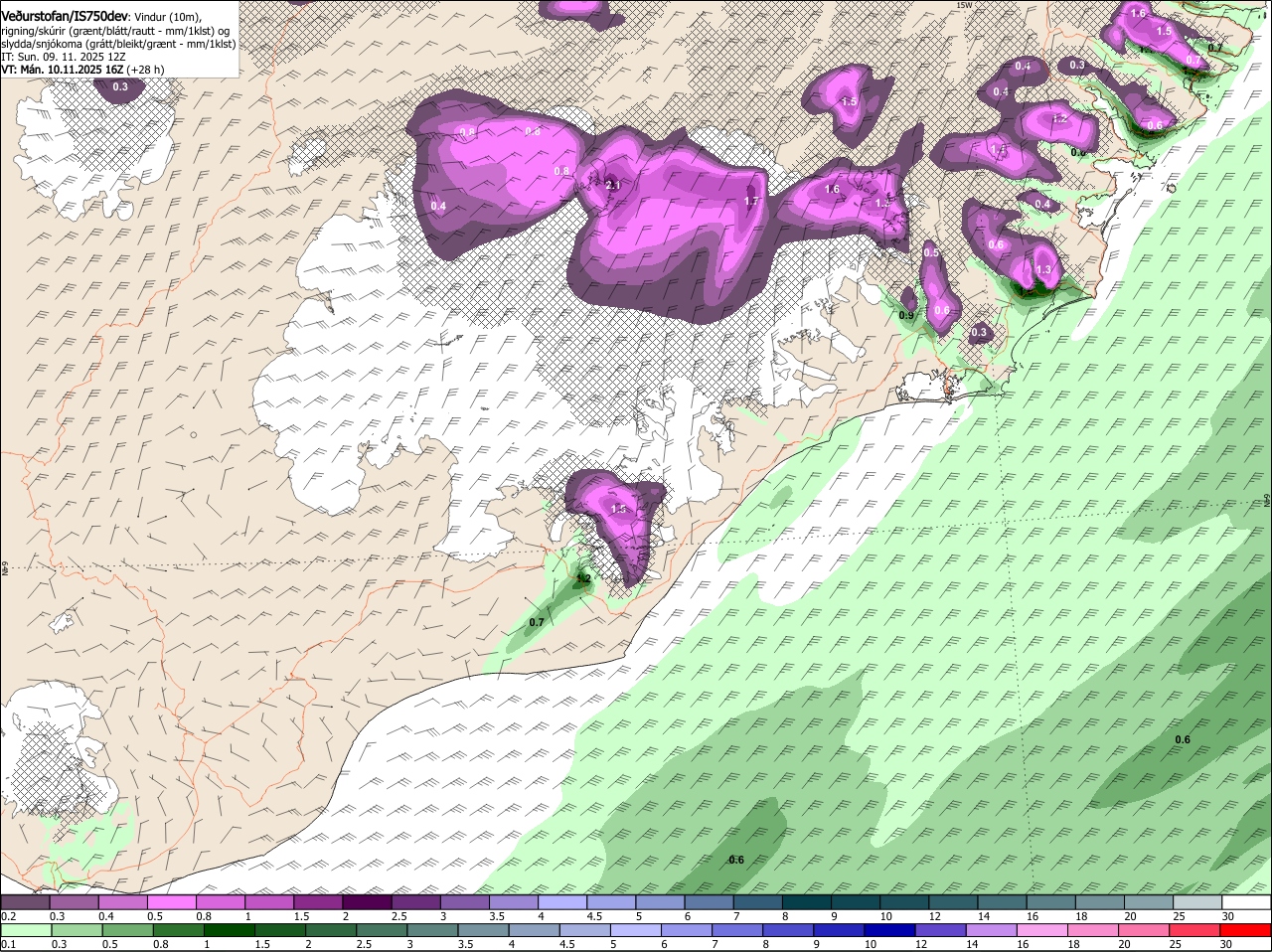
Task: Click the 0.7 value on the southern green rain patch
Action: pyautogui.click(x=537, y=622)
